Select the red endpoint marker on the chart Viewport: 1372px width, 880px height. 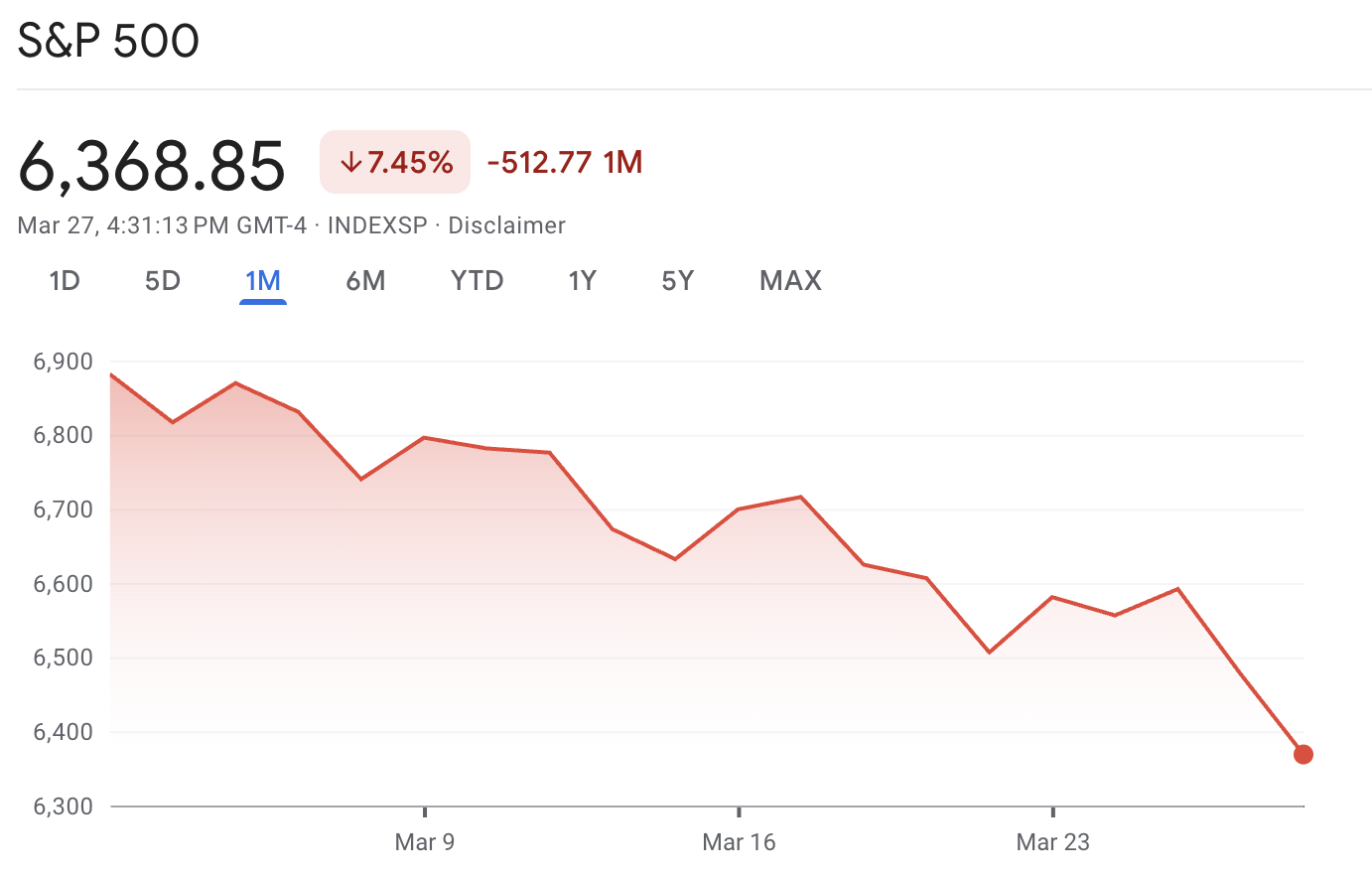click(x=1303, y=754)
